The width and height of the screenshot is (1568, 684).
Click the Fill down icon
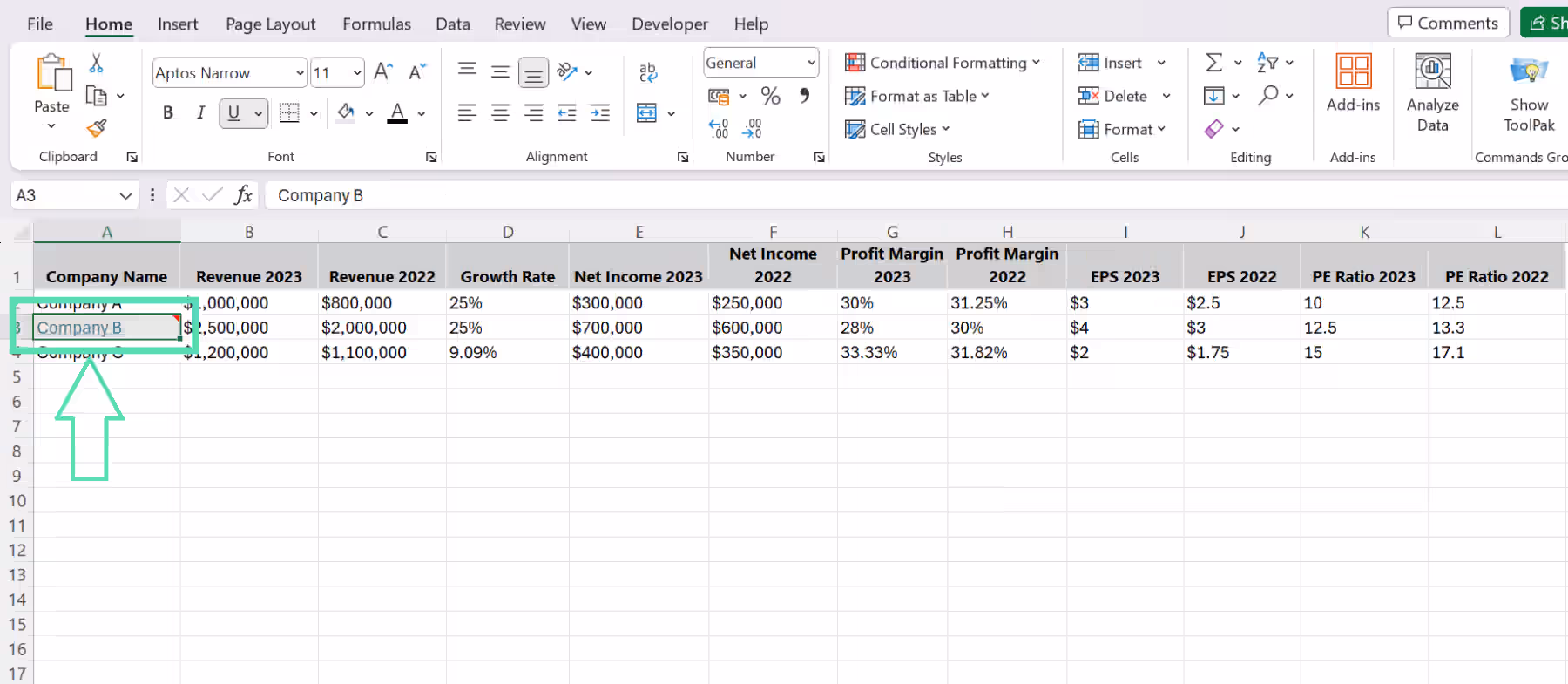click(x=1213, y=95)
